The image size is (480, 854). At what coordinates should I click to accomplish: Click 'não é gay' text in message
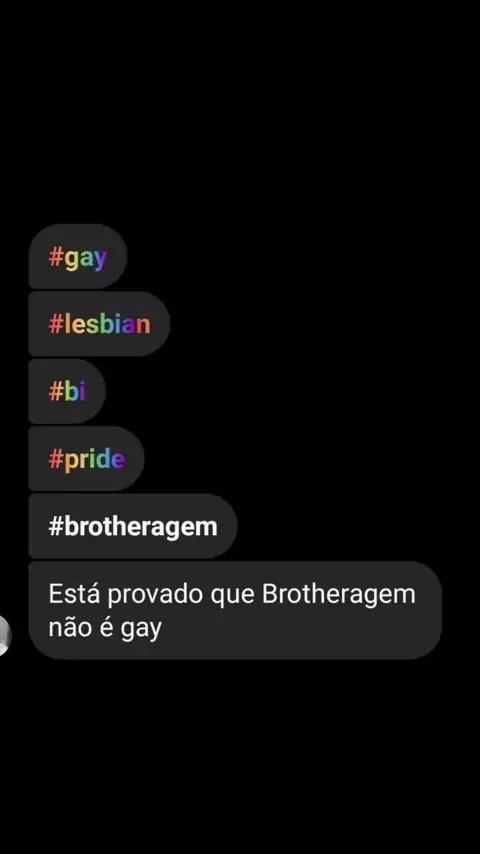[x=105, y=629]
